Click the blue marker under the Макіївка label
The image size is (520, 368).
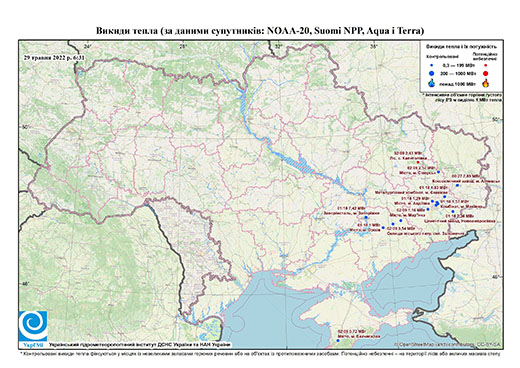click(453, 211)
